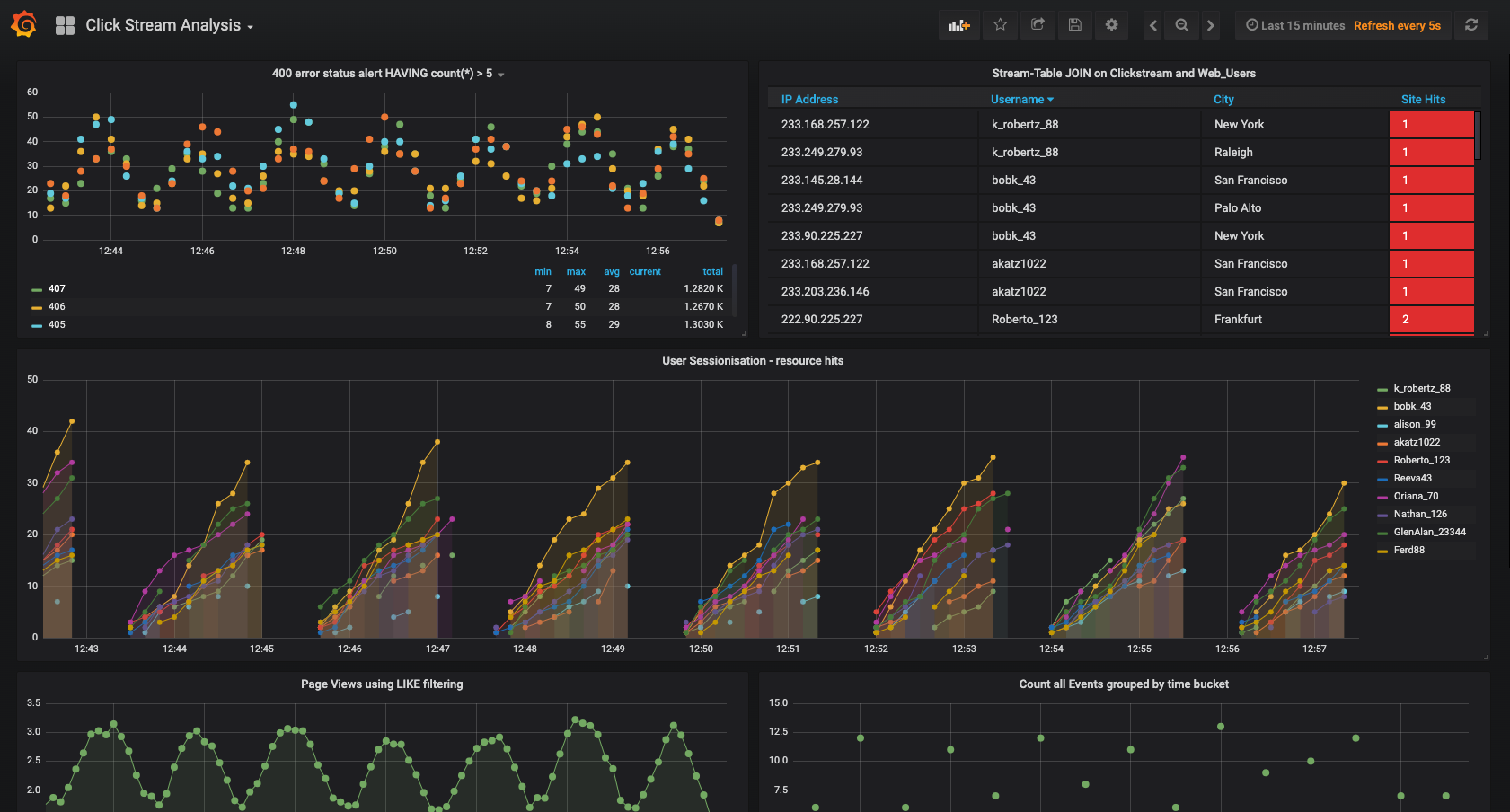1510x812 pixels.
Task: Open dashboard settings via the gear icon
Action: click(1111, 24)
